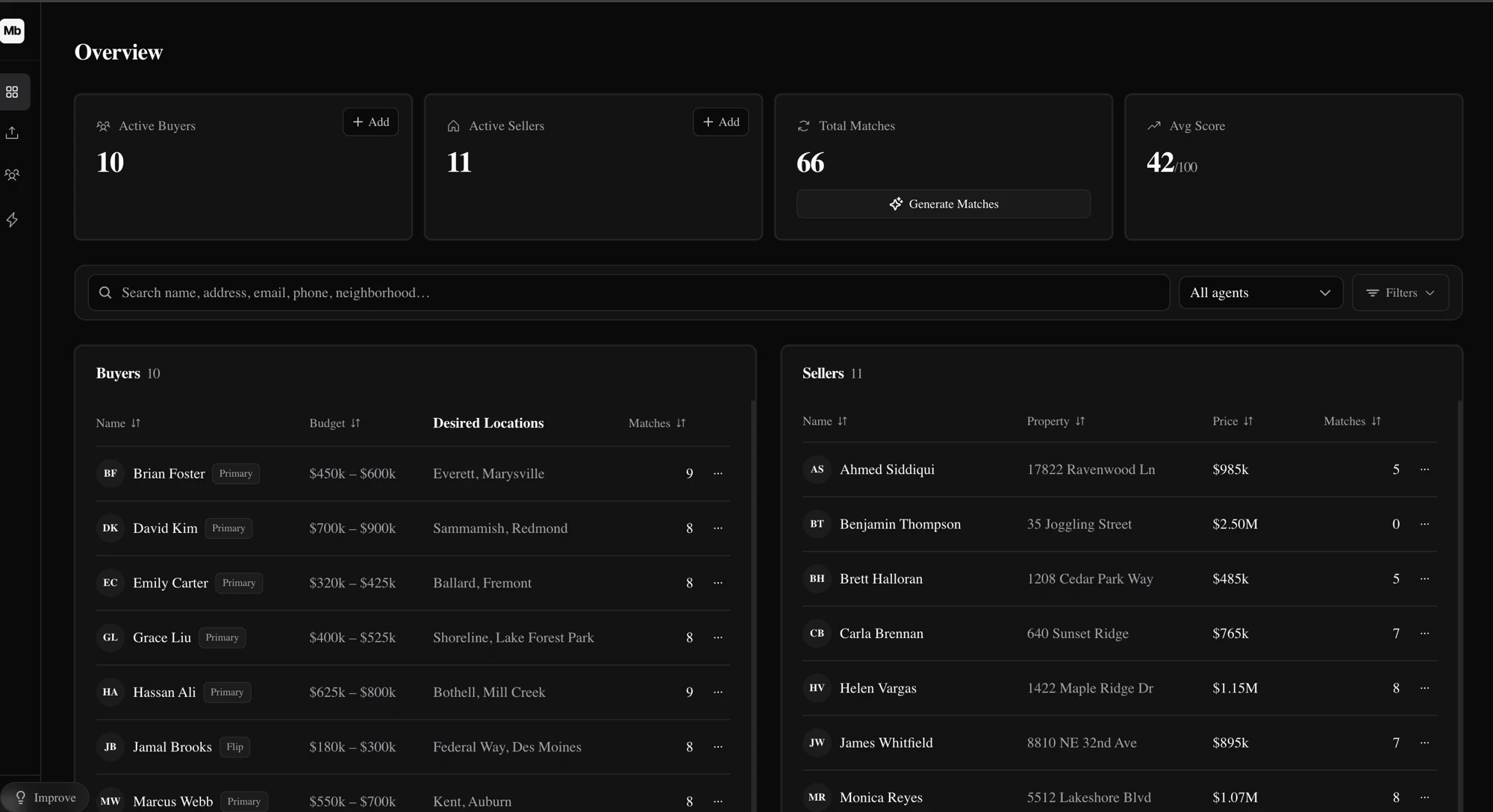This screenshot has width=1493, height=812.
Task: Open more options for Brian Foster
Action: coord(718,473)
